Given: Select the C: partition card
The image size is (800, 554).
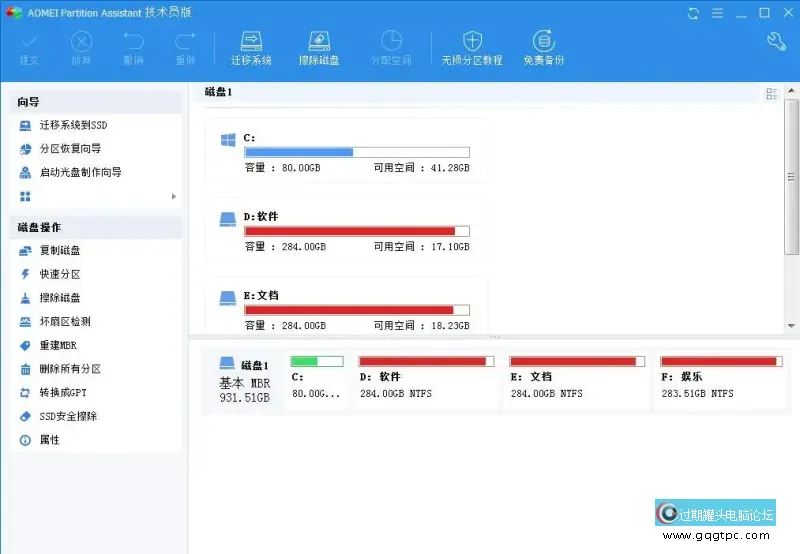Looking at the screenshot, I should (347, 152).
